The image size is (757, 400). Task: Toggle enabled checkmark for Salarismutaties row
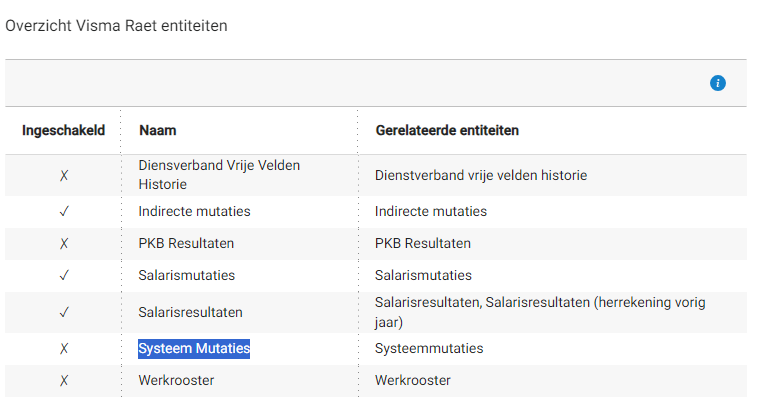64,275
